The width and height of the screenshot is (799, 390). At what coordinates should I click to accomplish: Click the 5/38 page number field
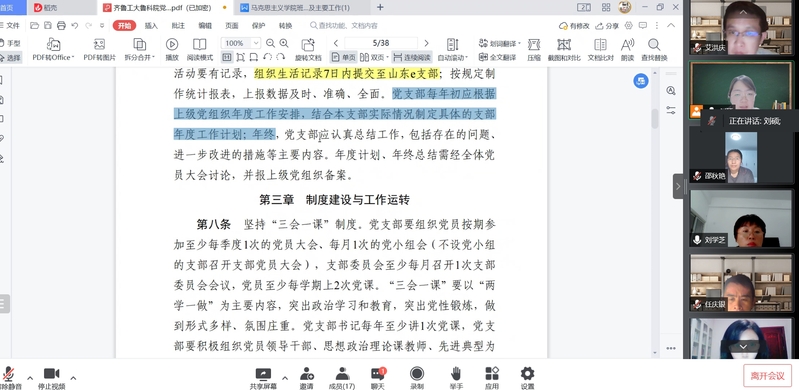[x=381, y=43]
